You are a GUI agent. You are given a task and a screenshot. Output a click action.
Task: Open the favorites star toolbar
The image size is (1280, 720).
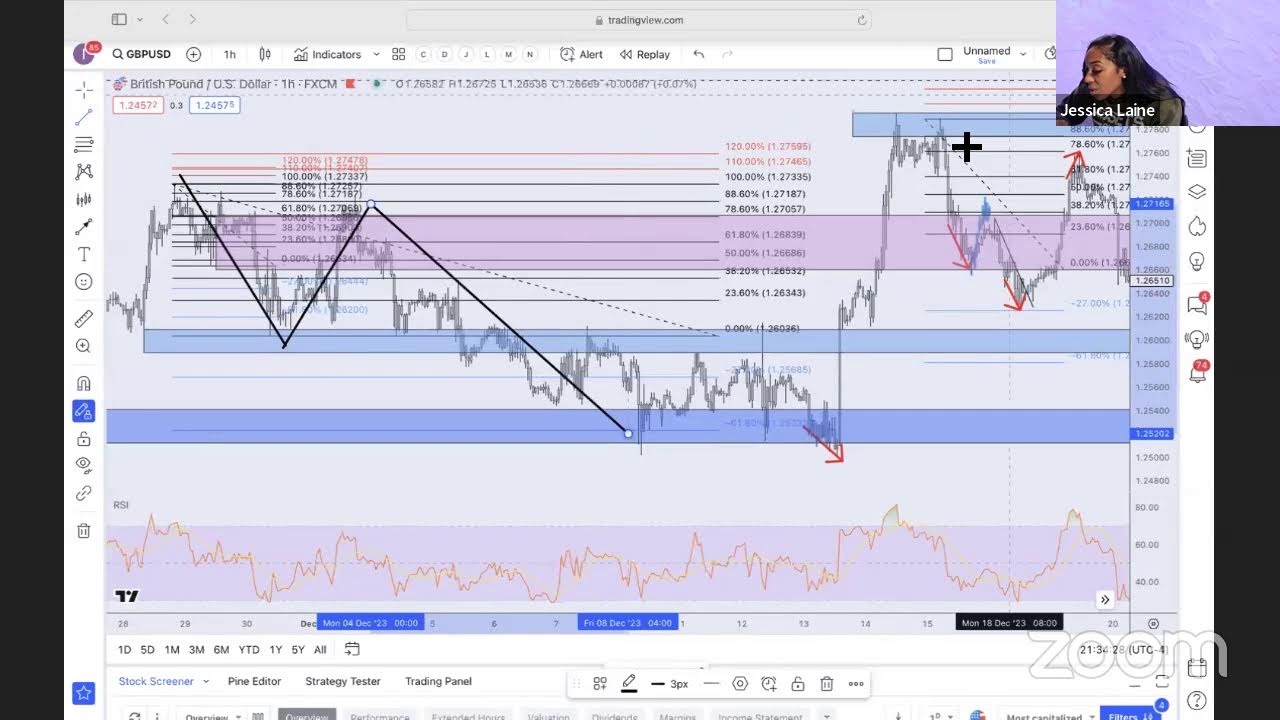click(x=84, y=692)
